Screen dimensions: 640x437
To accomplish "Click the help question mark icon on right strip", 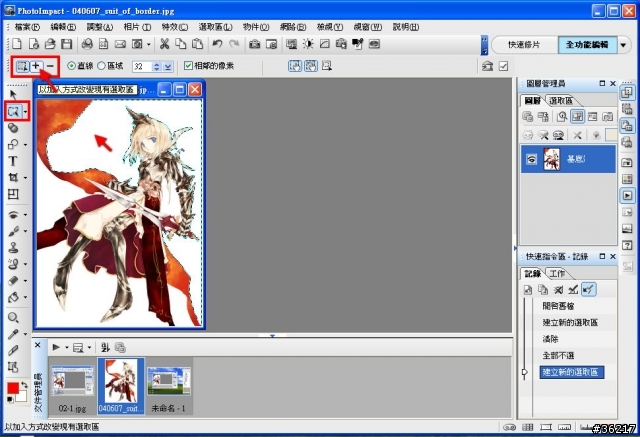I will click(x=627, y=245).
